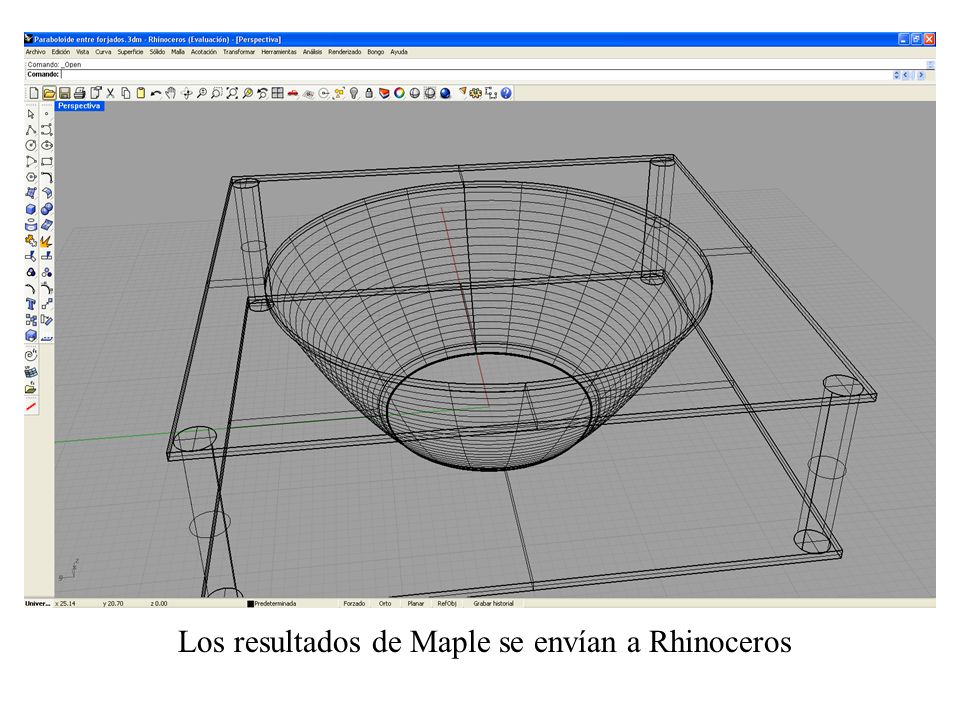The height and width of the screenshot is (720, 960).
Task: Select the Ellipse tool
Action: pyautogui.click(x=47, y=146)
